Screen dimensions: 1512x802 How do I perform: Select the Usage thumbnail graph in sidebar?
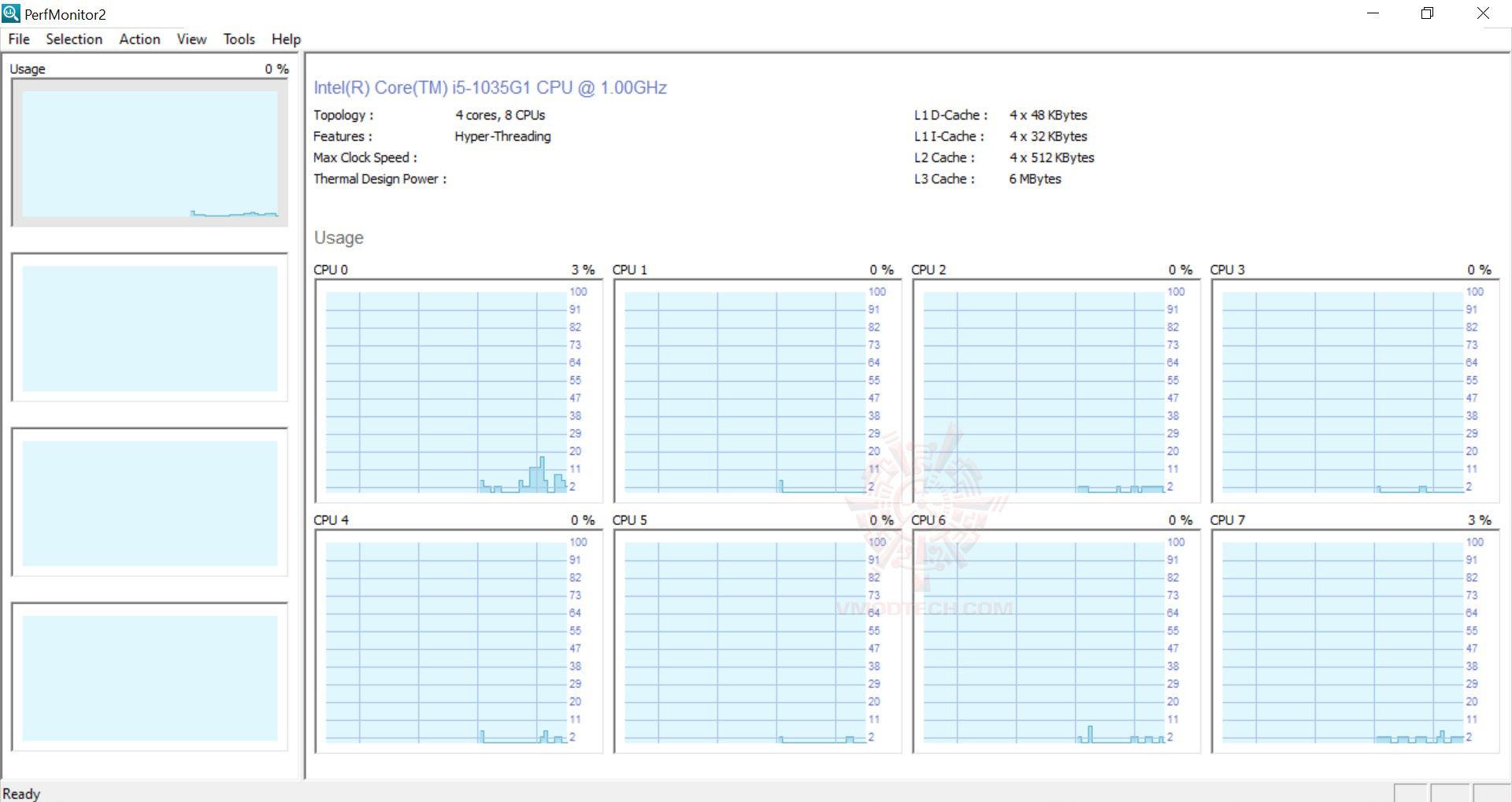point(150,153)
